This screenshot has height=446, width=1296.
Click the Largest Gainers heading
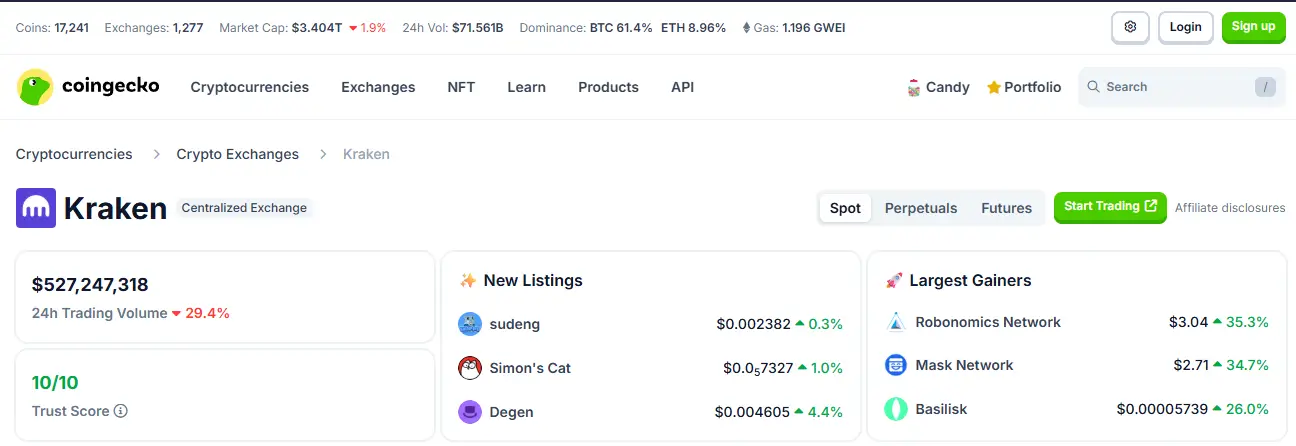(970, 281)
